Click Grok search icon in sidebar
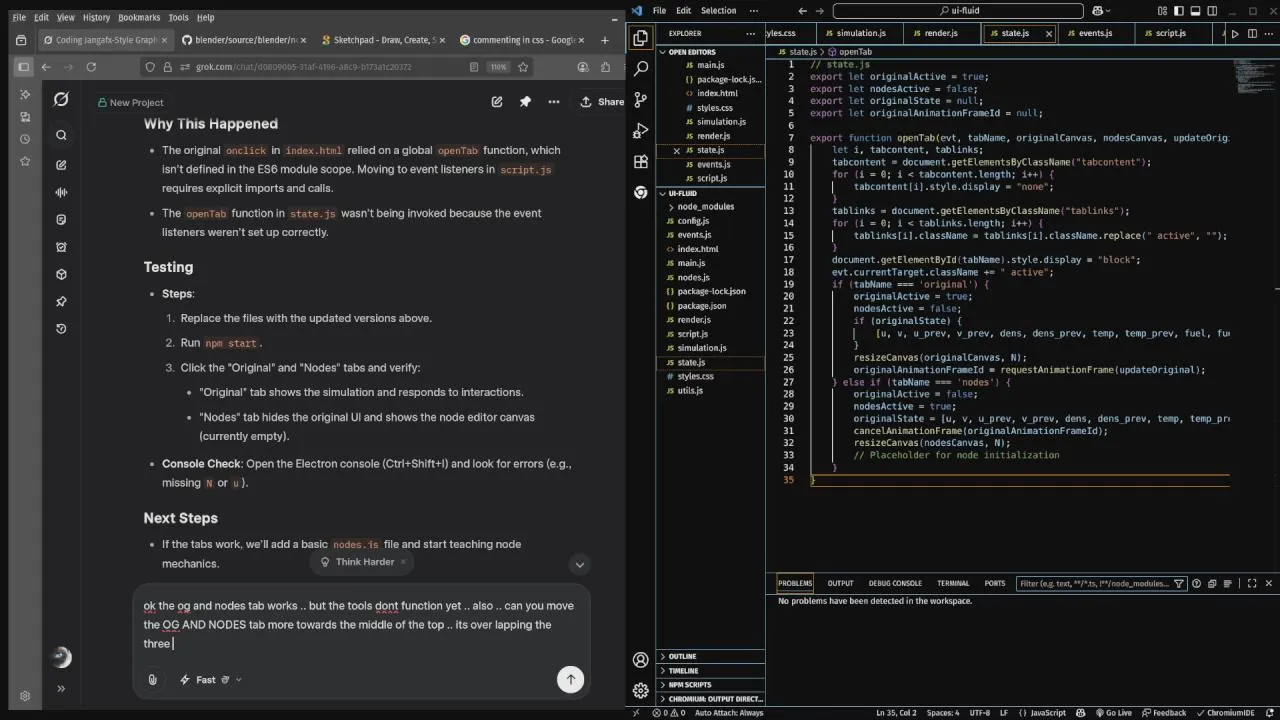The image size is (1280, 720). click(61, 135)
